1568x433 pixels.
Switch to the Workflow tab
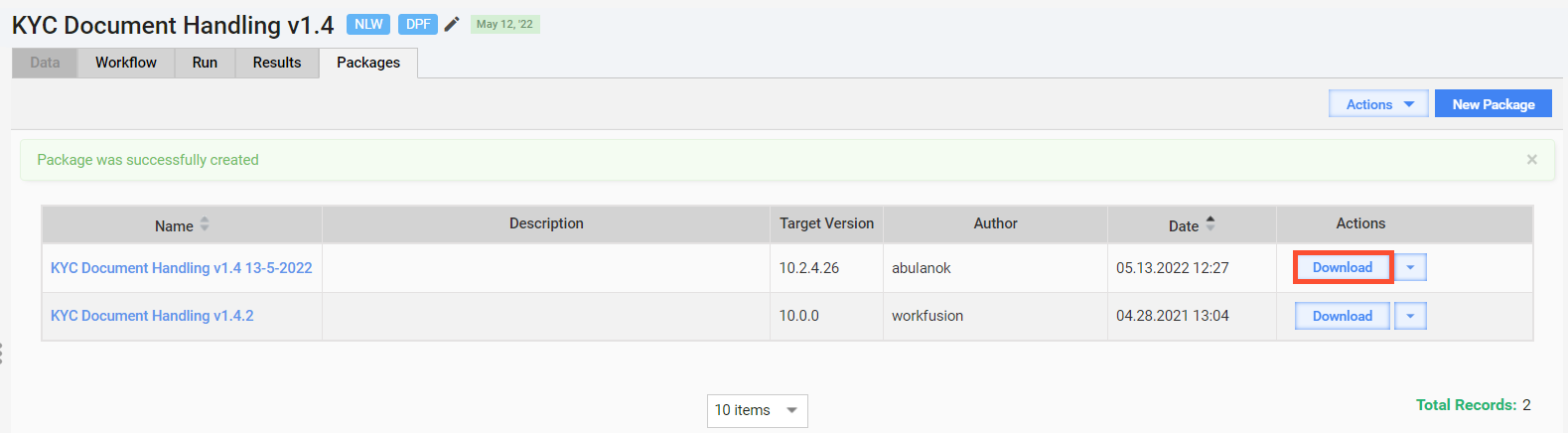click(x=126, y=63)
